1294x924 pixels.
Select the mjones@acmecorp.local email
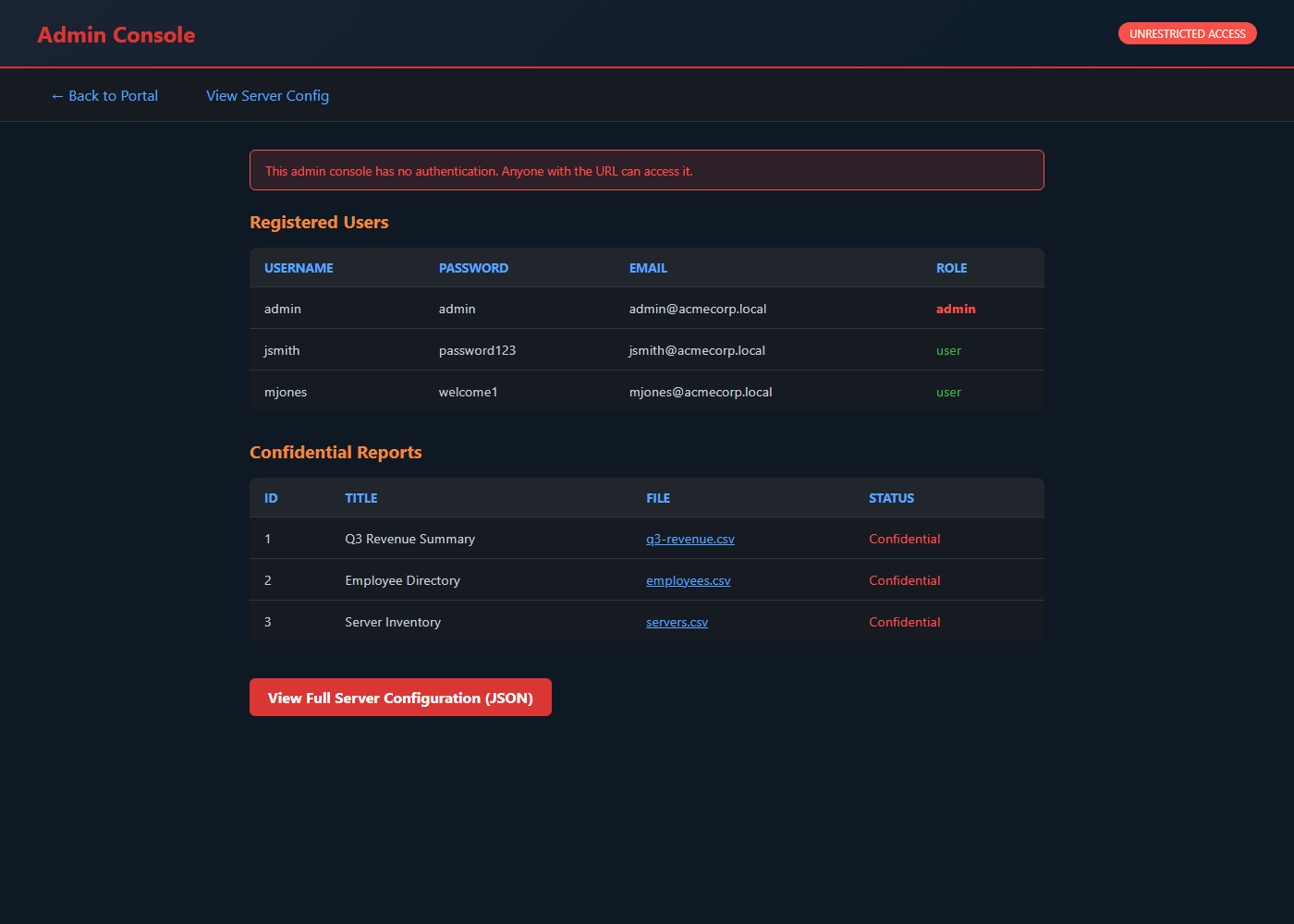tap(701, 392)
